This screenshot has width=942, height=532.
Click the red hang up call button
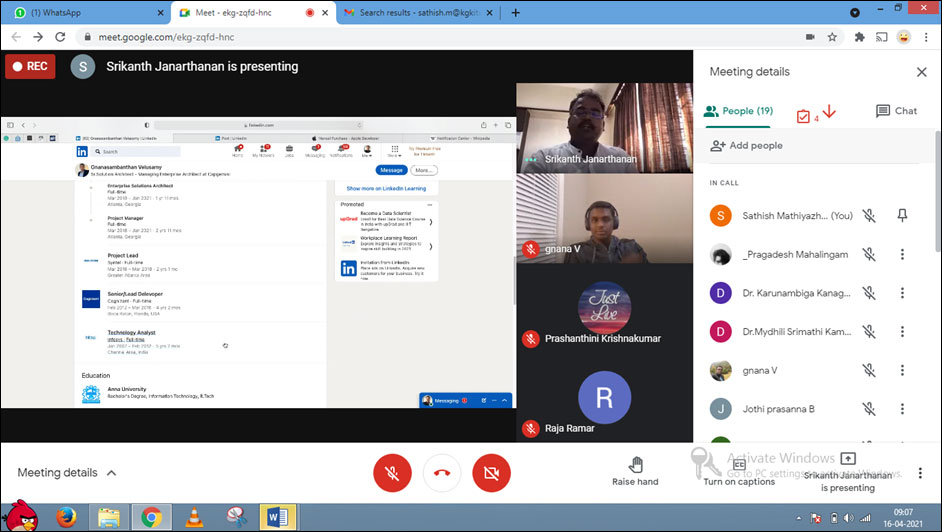[442, 472]
